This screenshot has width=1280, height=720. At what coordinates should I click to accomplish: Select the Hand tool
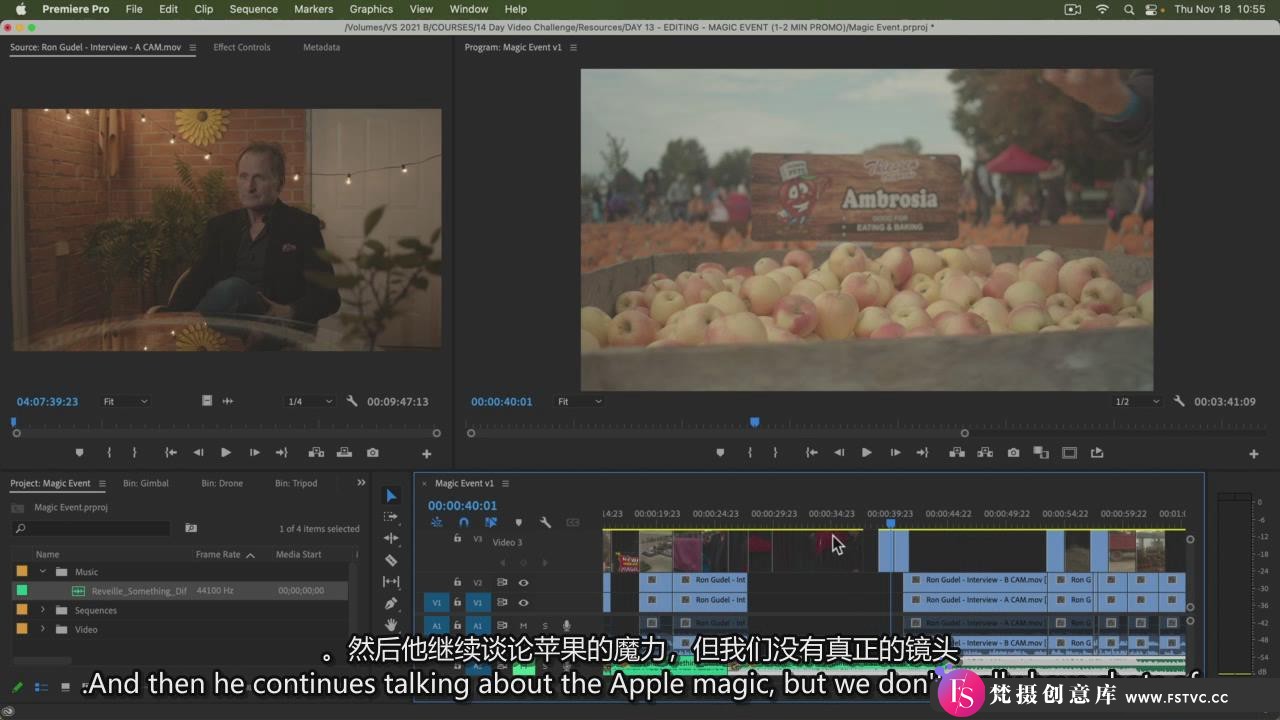(x=391, y=624)
